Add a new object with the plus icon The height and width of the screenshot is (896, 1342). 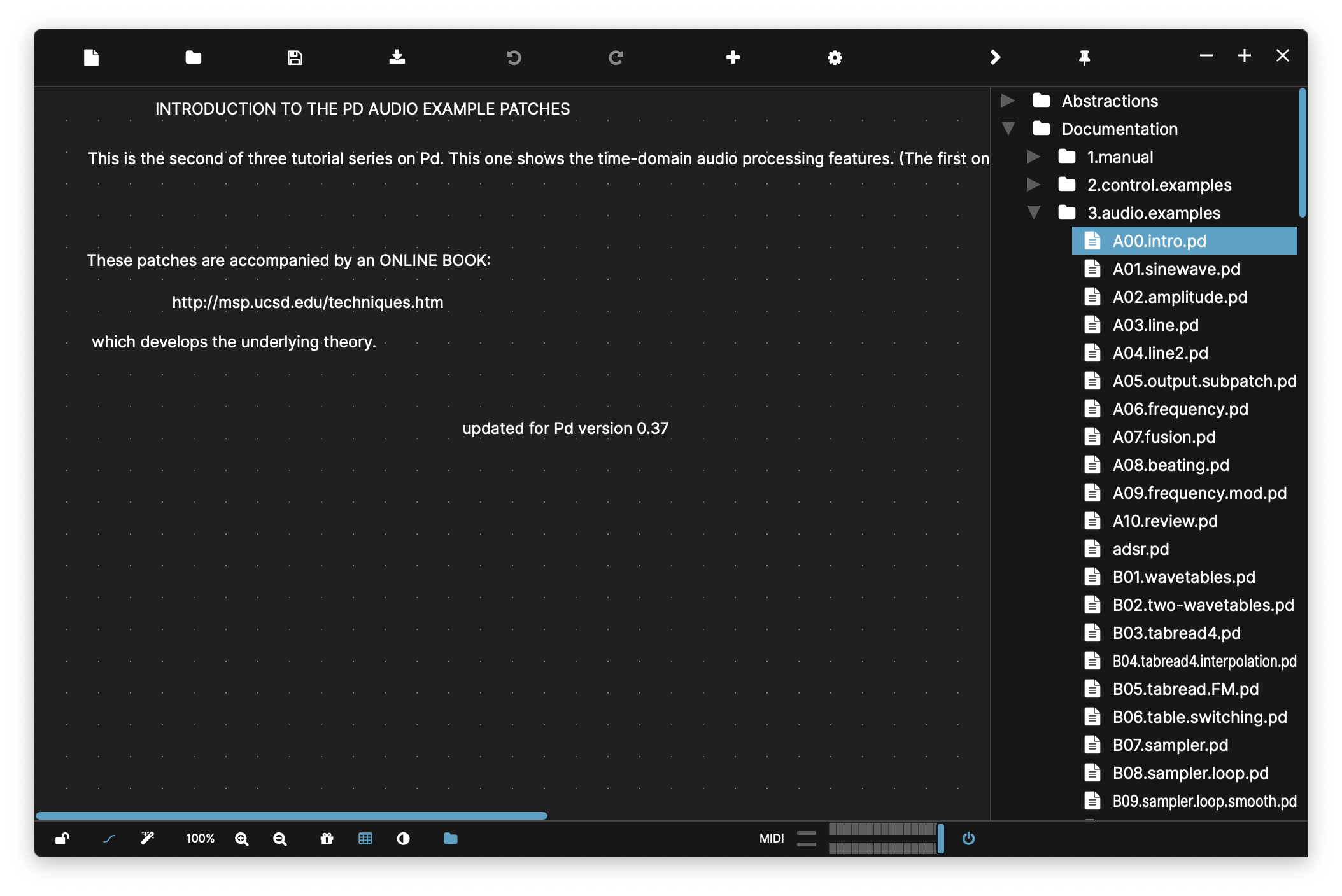coord(733,57)
